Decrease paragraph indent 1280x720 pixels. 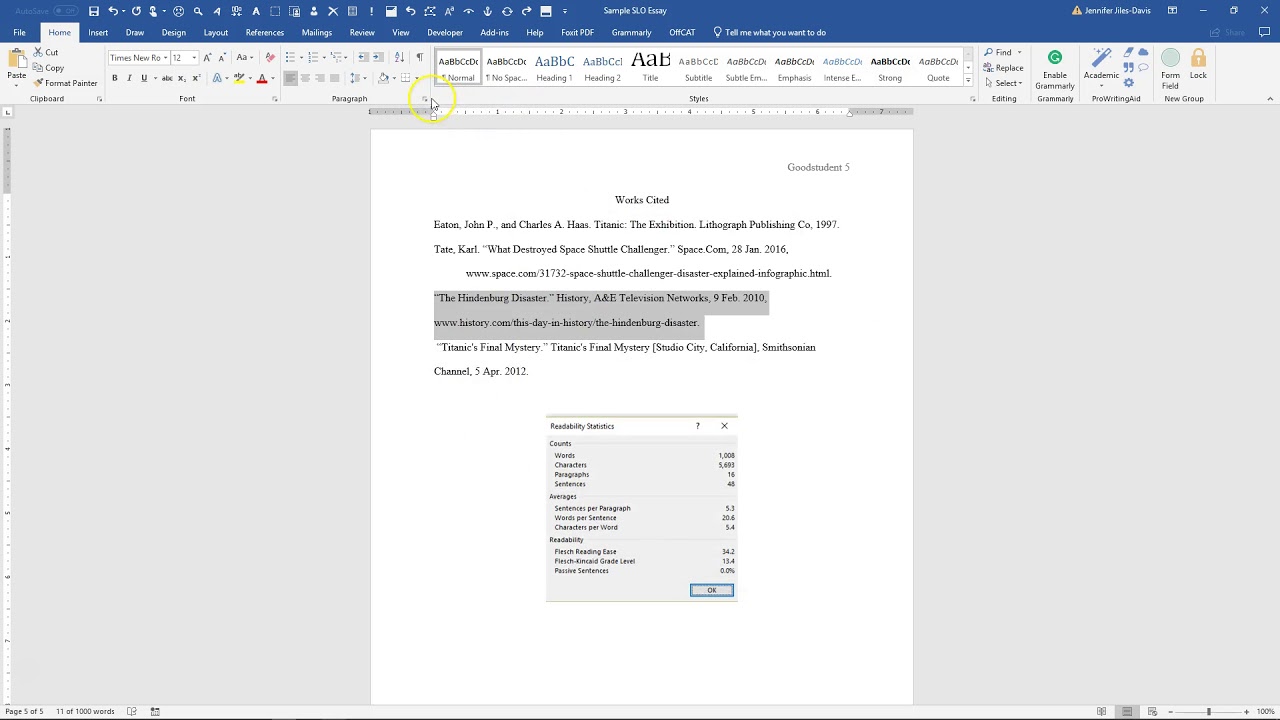click(x=363, y=57)
